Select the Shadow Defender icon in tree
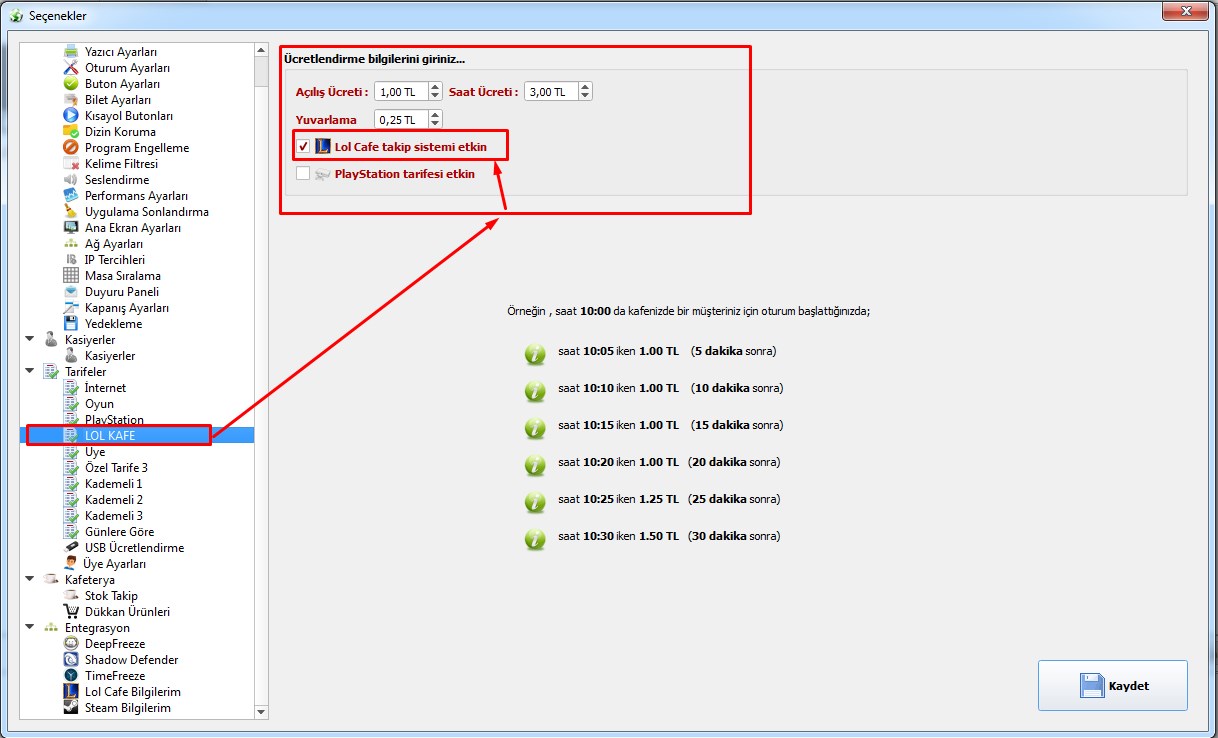The height and width of the screenshot is (738, 1218). pyautogui.click(x=71, y=660)
